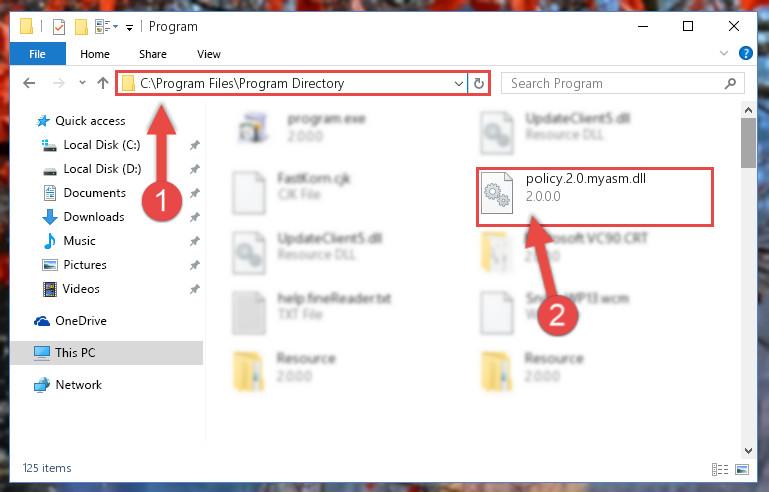This screenshot has height=492, width=769.
Task: Expand the address bar history dropdown
Action: (x=459, y=83)
